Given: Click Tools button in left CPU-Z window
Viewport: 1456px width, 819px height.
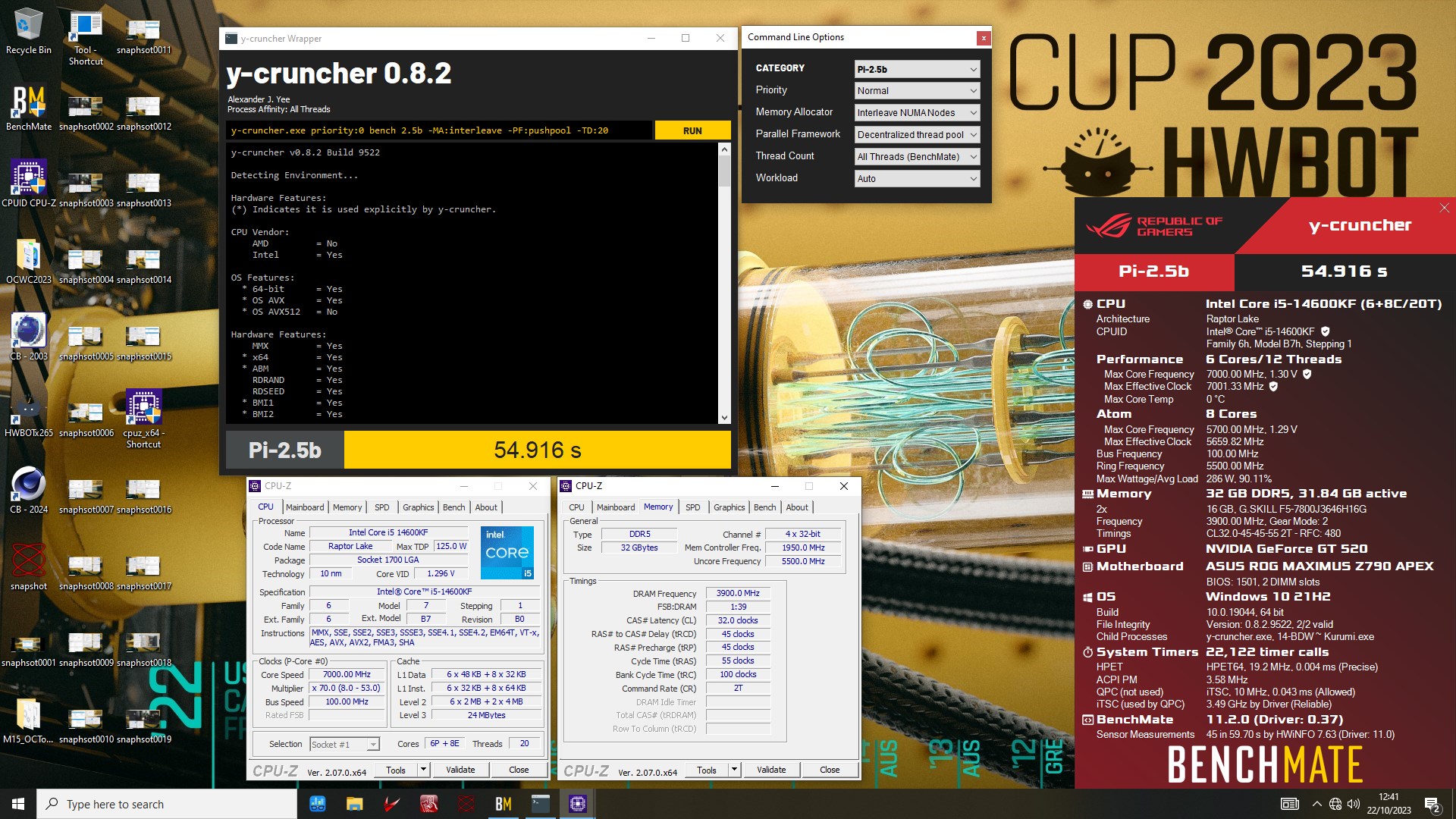Looking at the screenshot, I should [x=396, y=770].
